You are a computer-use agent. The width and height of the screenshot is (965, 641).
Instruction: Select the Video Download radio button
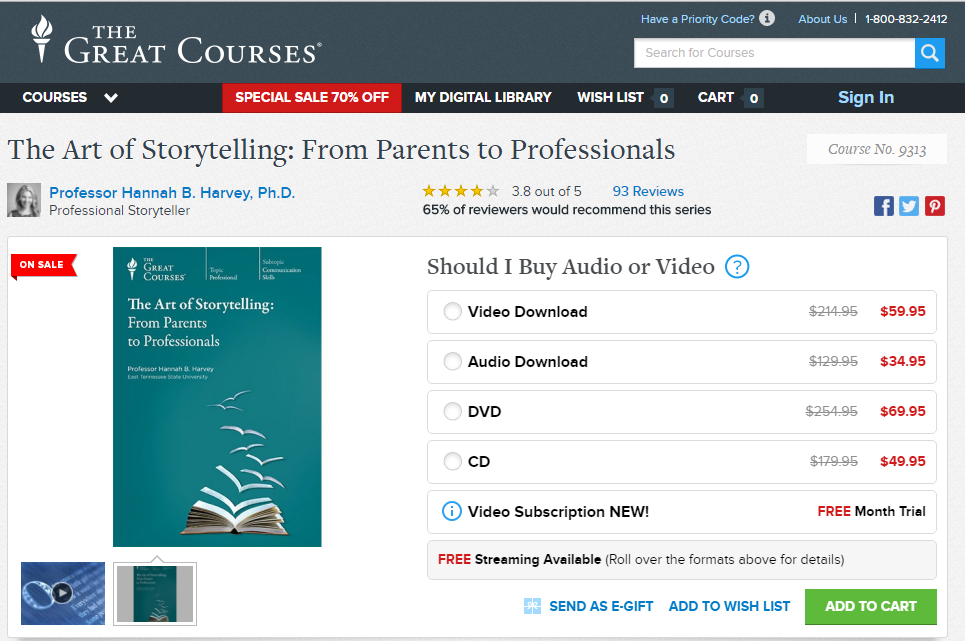[x=453, y=312]
